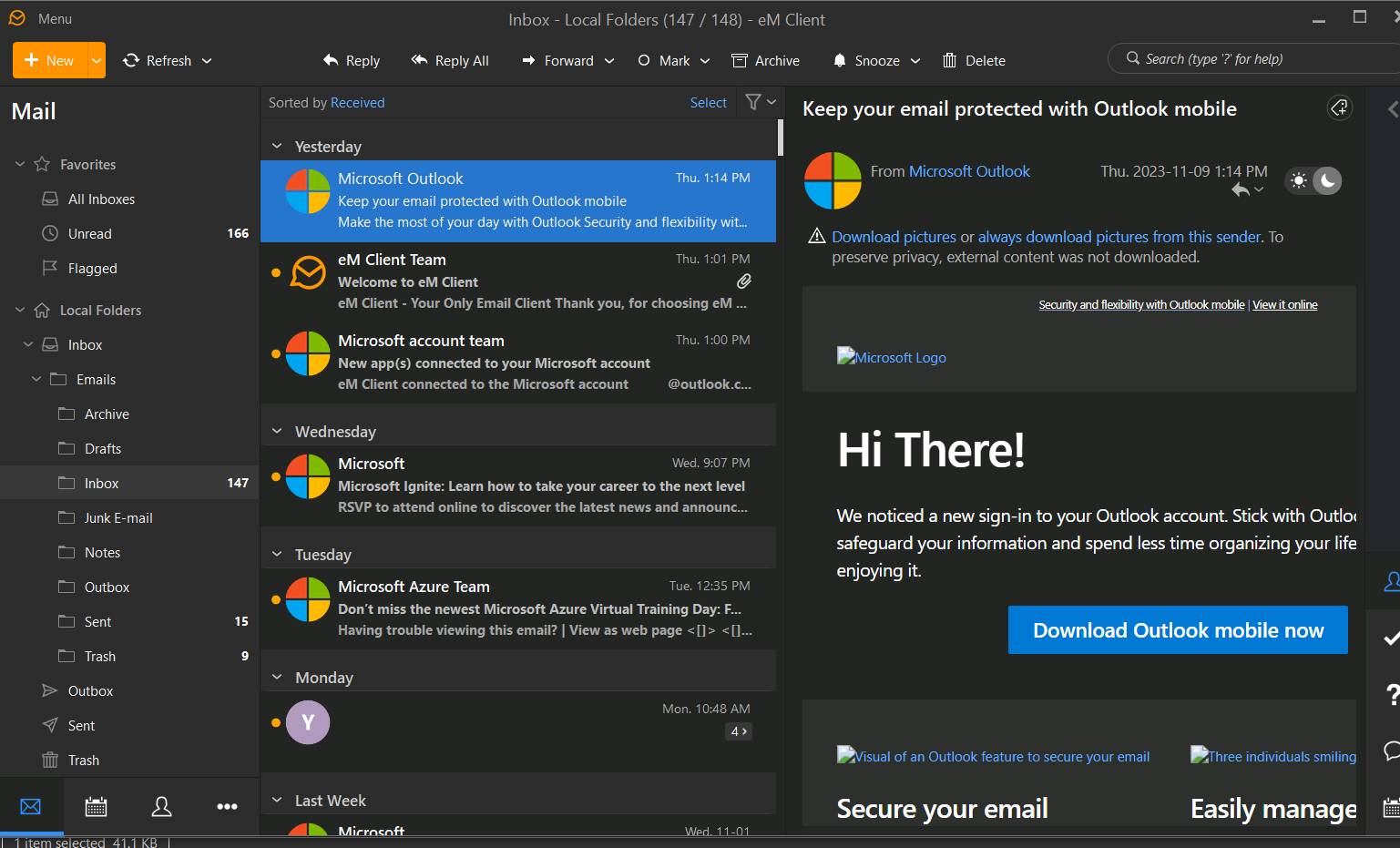
Task: Switch message to dark theme moon icon
Action: pos(1328,180)
